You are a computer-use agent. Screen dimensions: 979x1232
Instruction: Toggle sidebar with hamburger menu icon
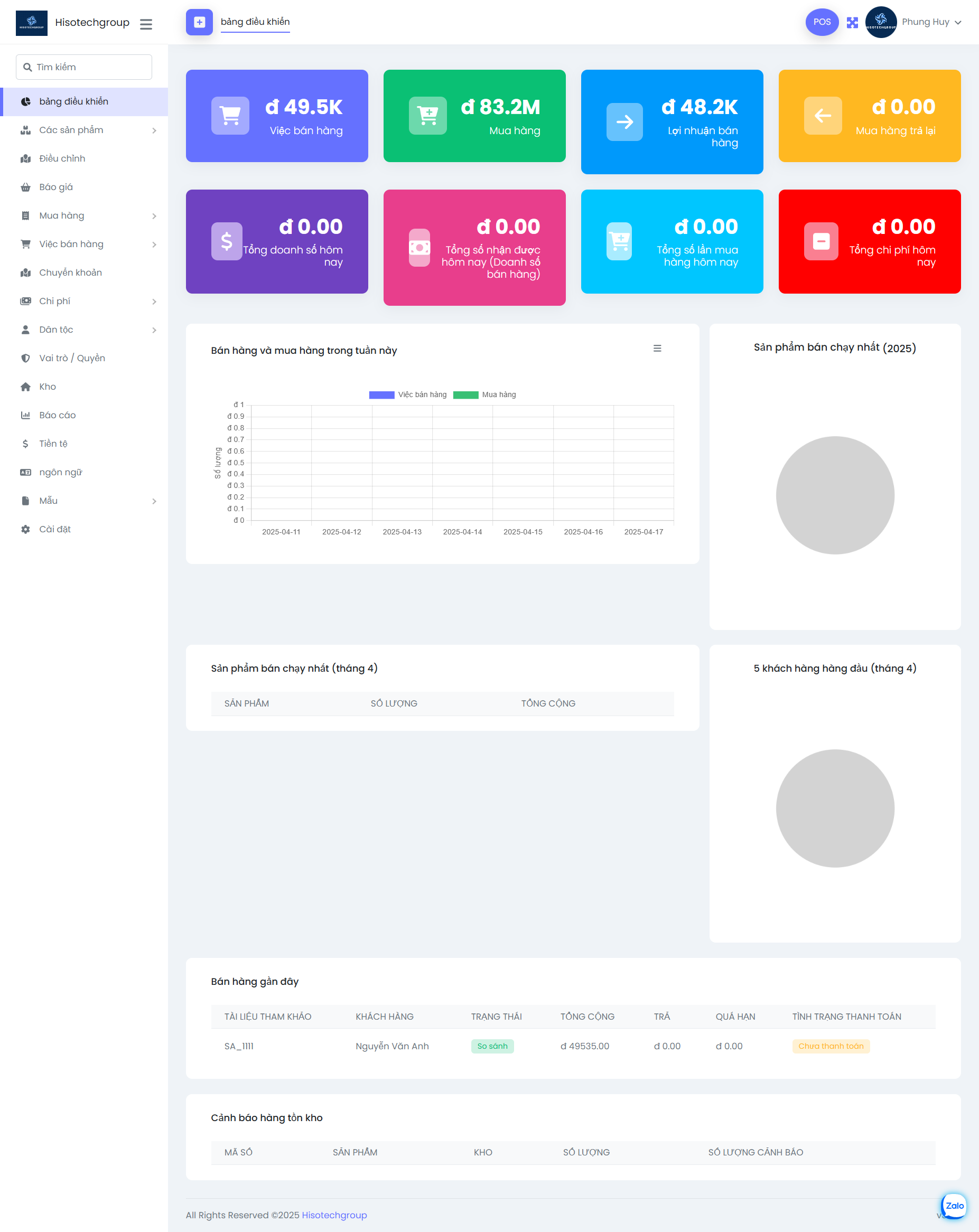pos(146,24)
